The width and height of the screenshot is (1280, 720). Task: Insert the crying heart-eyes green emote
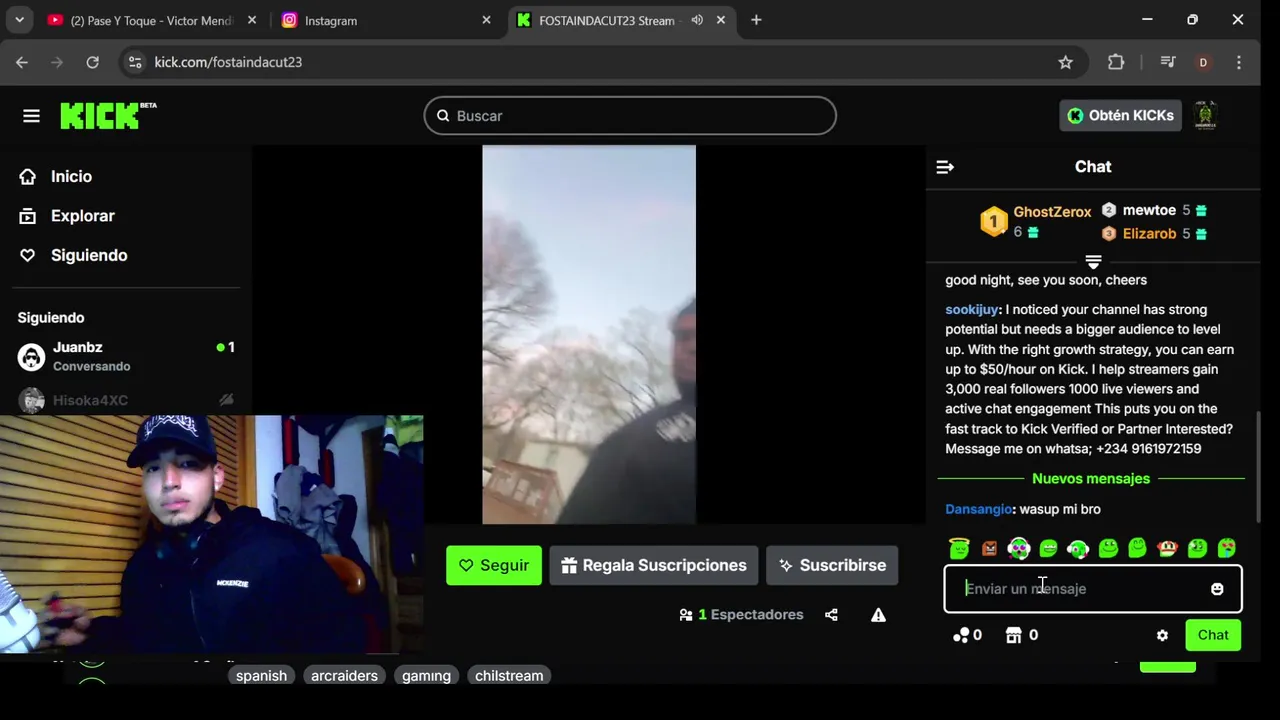point(1227,548)
